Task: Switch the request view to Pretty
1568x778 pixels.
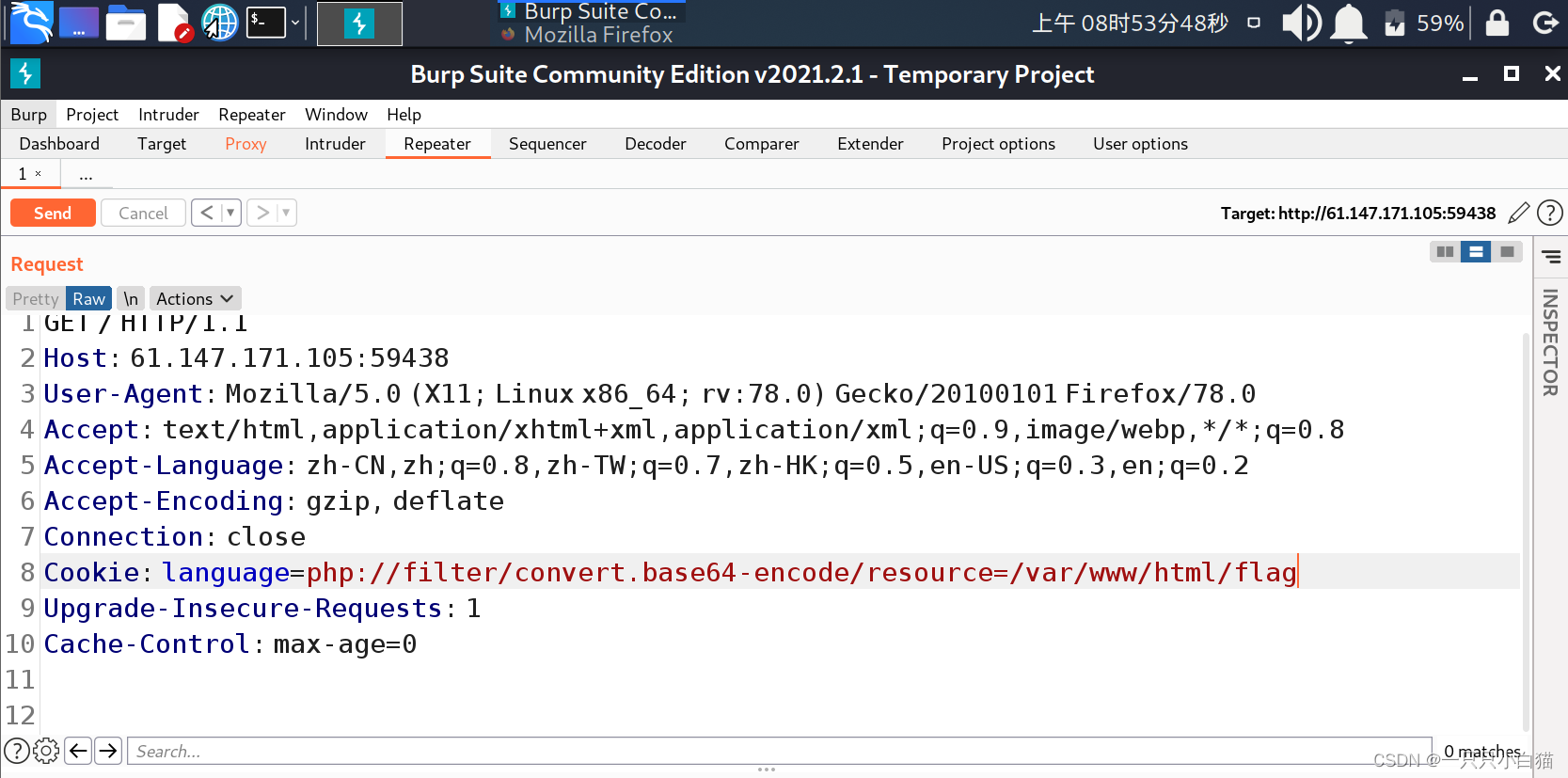Action: tap(36, 299)
